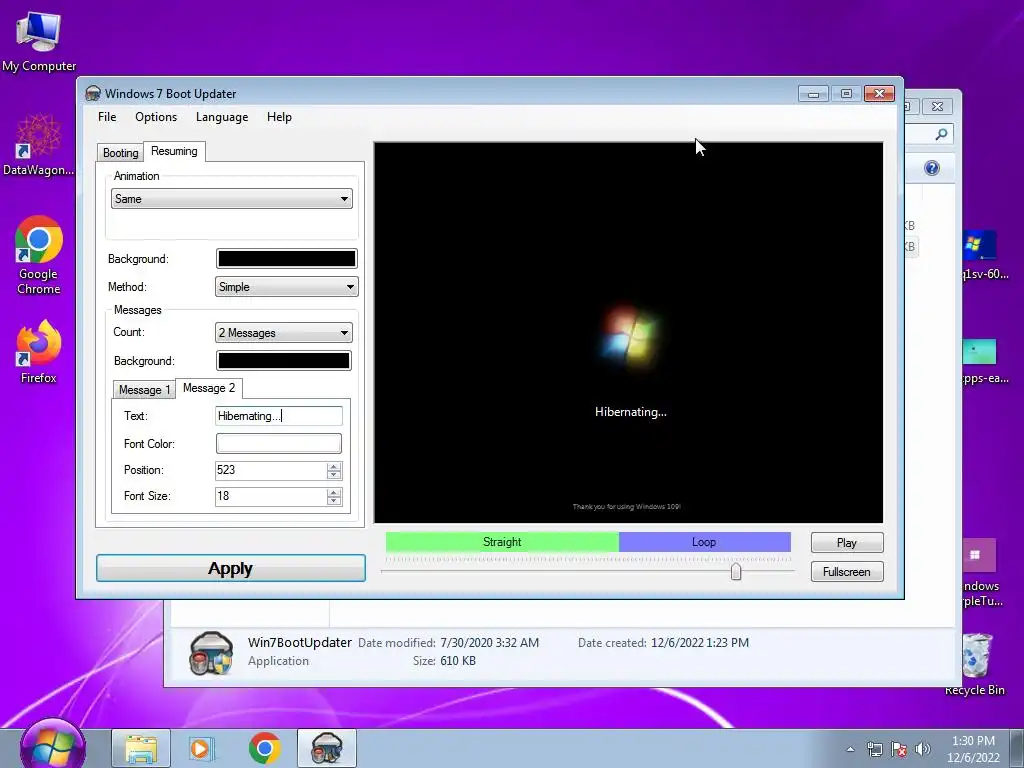1024x768 pixels.
Task: Click Win7BootUpdater taskbar button
Action: (x=327, y=748)
